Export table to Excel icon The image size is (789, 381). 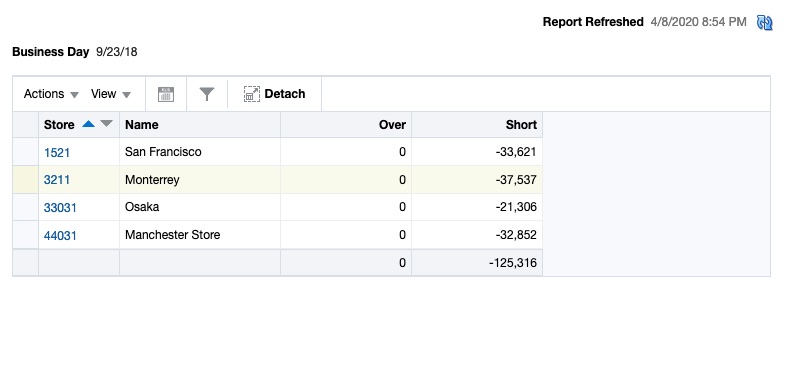[x=166, y=94]
